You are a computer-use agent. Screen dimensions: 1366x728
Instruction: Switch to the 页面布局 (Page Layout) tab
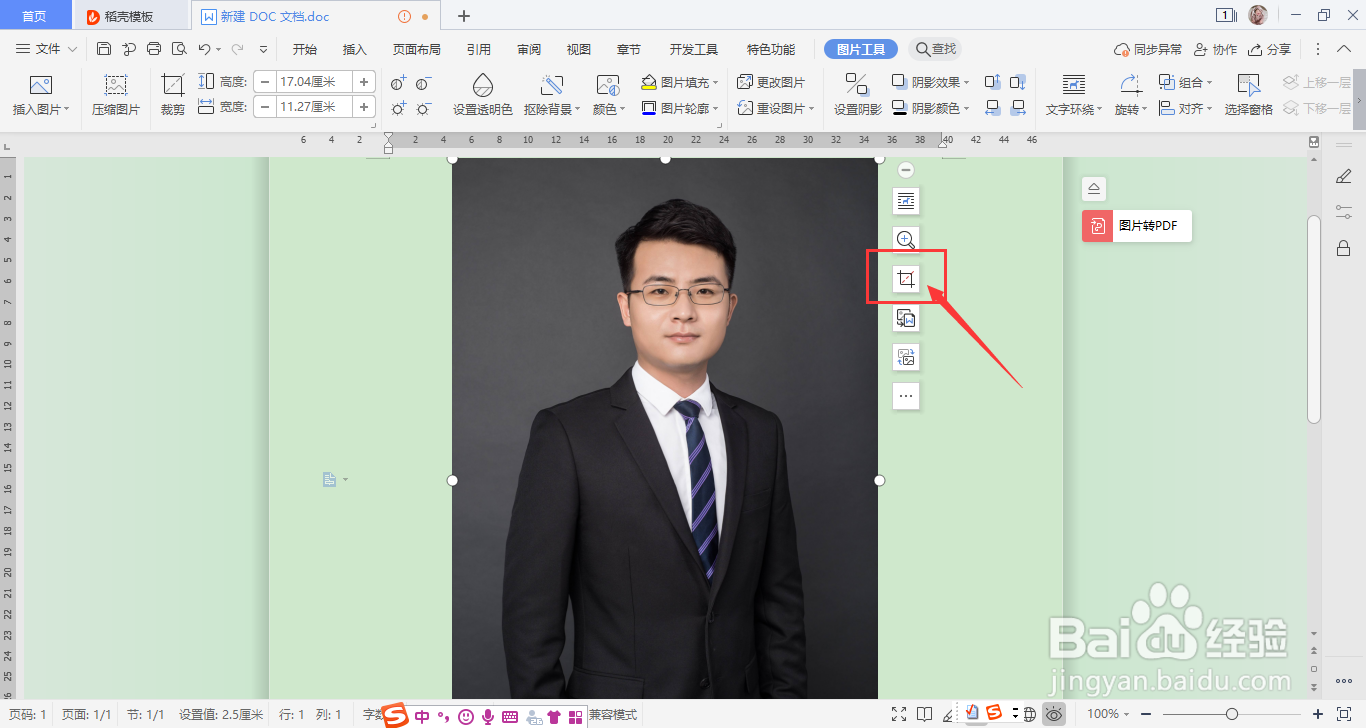click(417, 49)
